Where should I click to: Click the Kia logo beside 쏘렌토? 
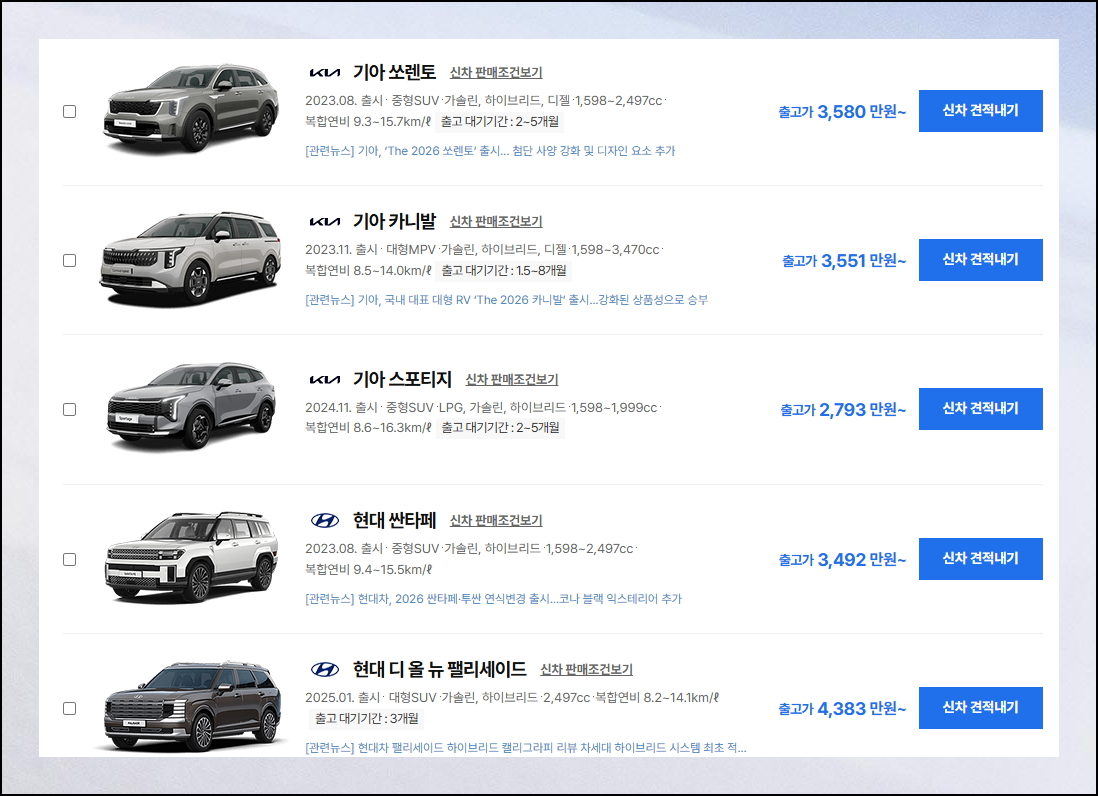[x=324, y=72]
